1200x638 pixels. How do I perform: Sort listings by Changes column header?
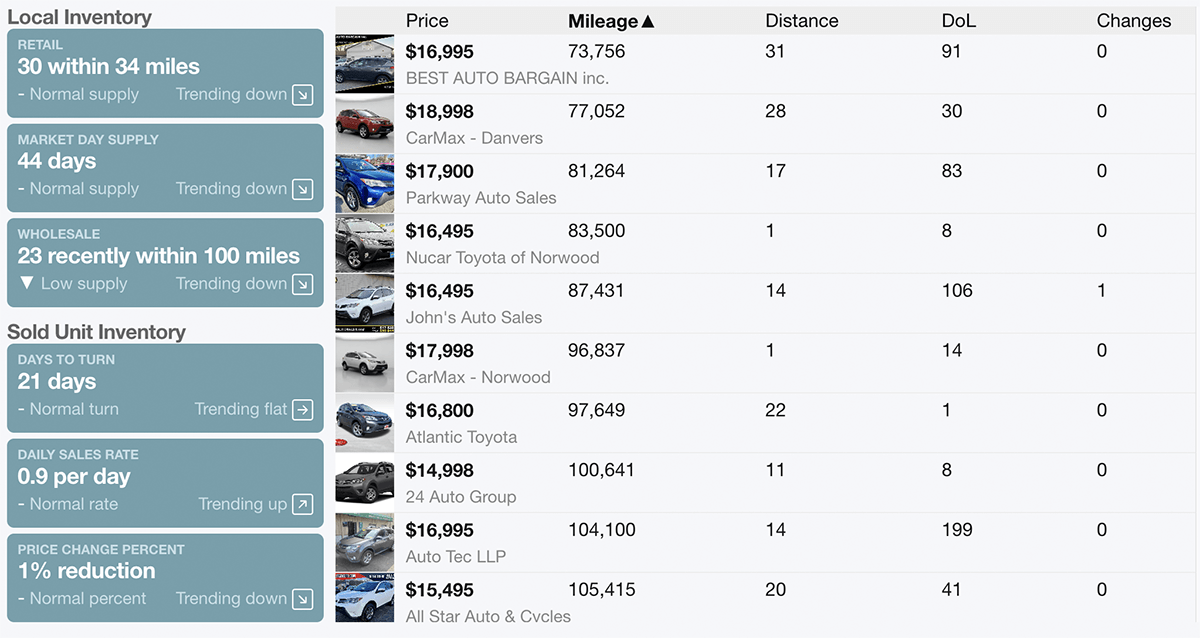coord(1133,21)
